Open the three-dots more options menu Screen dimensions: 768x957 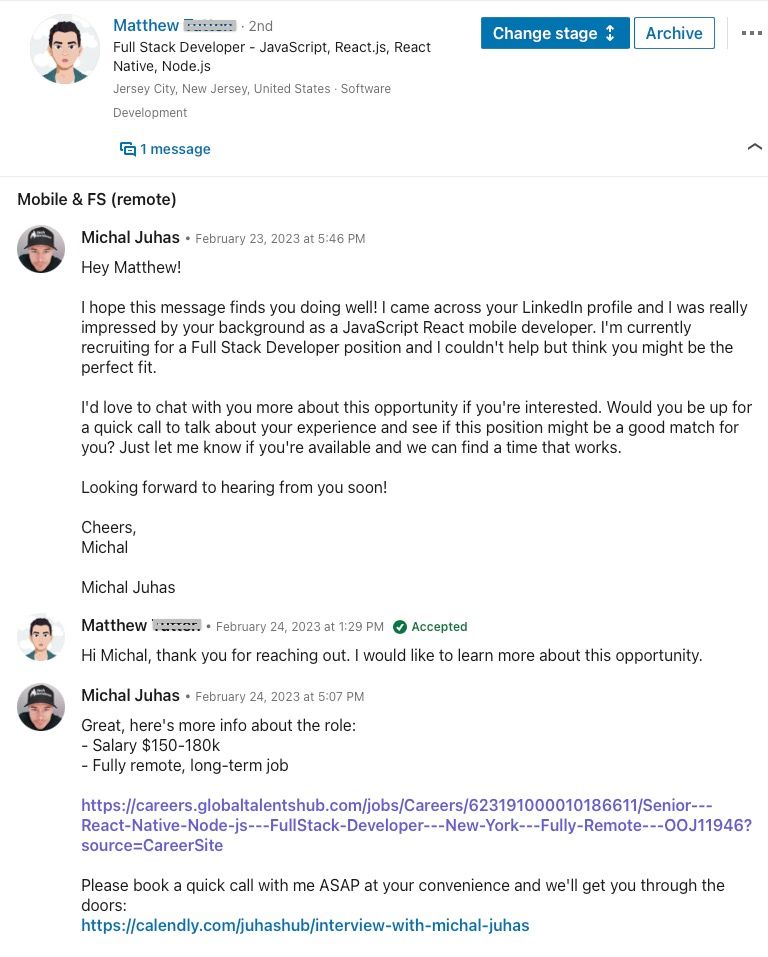752,33
